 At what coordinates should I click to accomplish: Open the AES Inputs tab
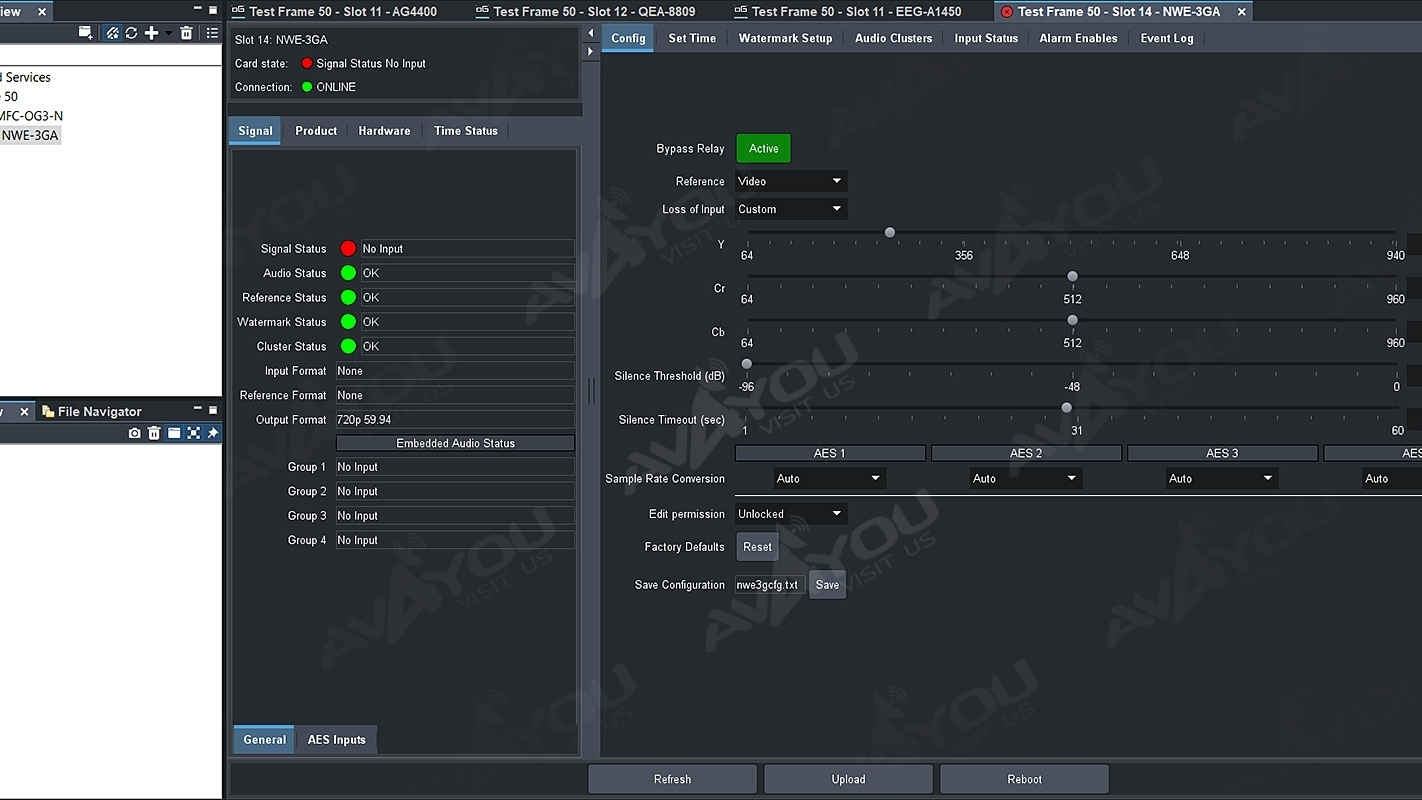pyautogui.click(x=336, y=740)
